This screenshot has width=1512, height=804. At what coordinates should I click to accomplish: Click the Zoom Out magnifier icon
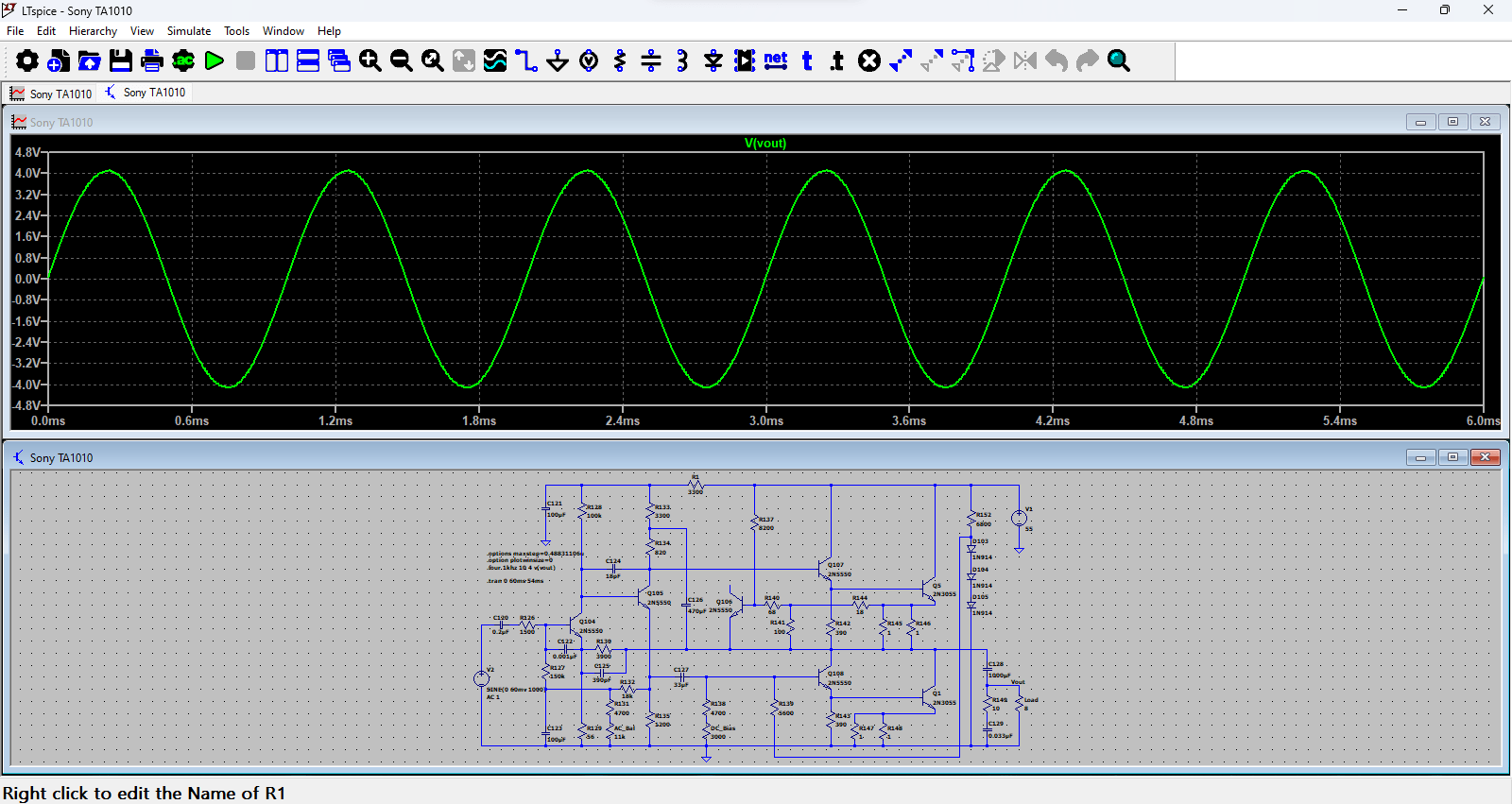click(x=402, y=61)
